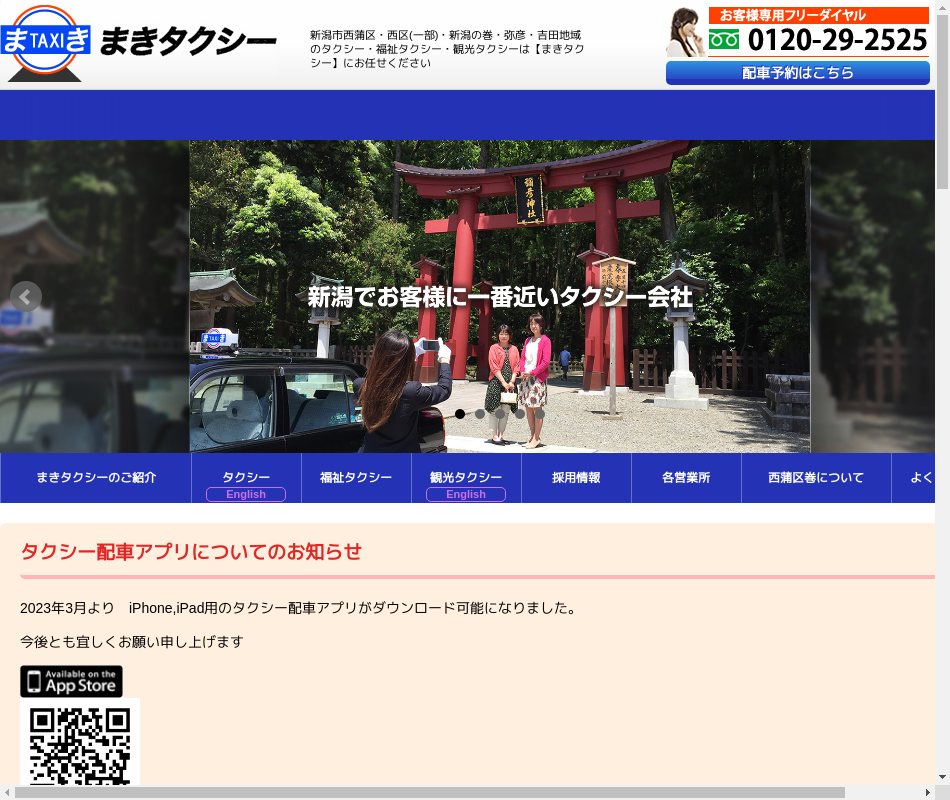The width and height of the screenshot is (950, 800).
Task: Click the vertical scrollbar down arrow
Action: [942, 777]
